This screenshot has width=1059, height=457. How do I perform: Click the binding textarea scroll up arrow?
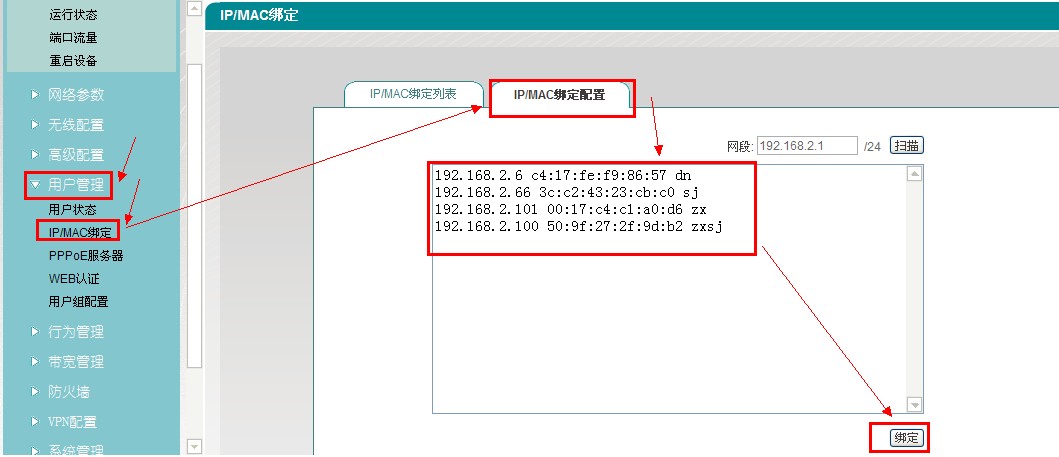(x=914, y=174)
